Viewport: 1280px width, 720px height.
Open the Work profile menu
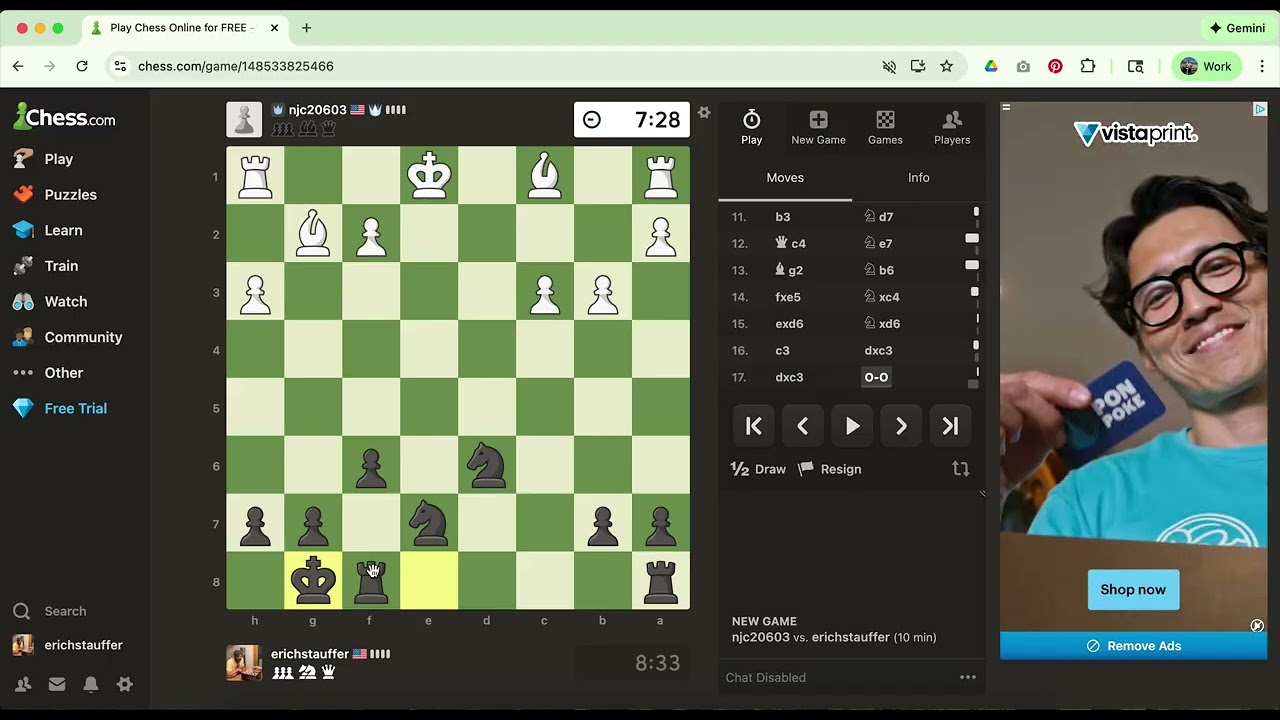pyautogui.click(x=1206, y=66)
